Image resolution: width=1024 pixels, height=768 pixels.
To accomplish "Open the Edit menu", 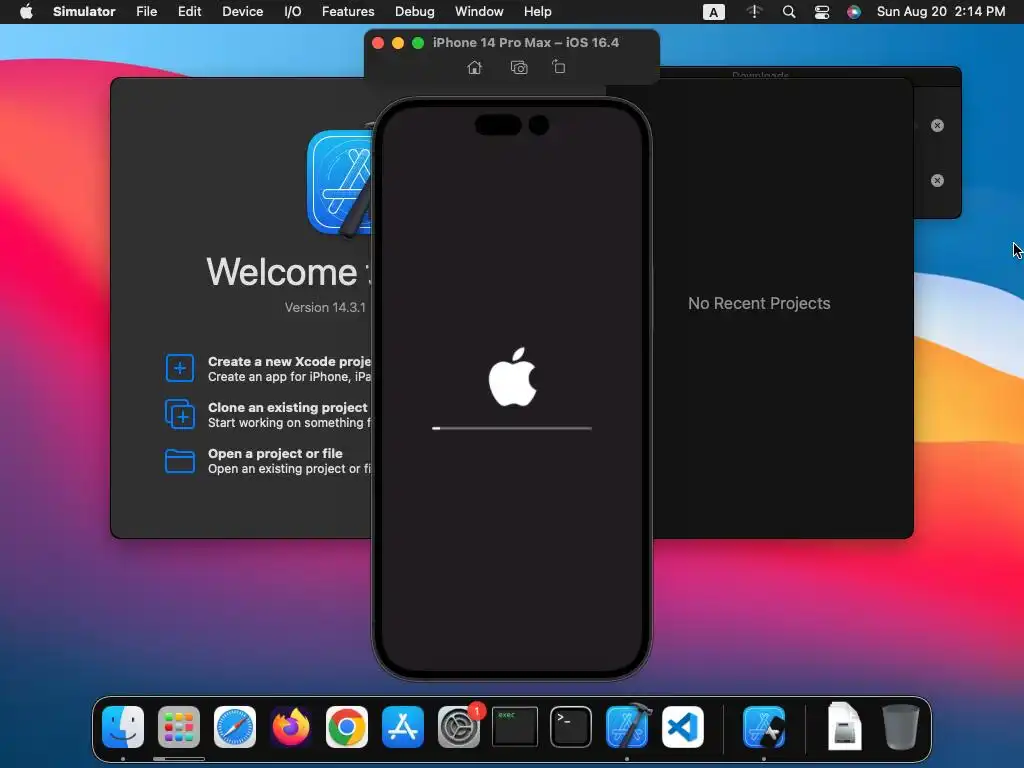I will coord(189,12).
